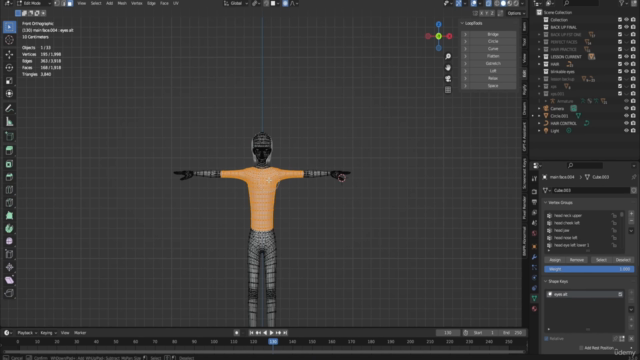
Task: Enable Add Rest Position checkbox
Action: 581,348
